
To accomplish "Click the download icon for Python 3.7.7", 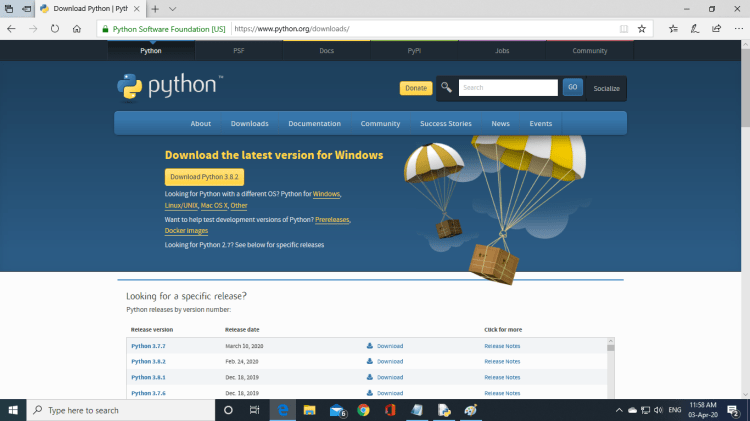I will [x=370, y=345].
